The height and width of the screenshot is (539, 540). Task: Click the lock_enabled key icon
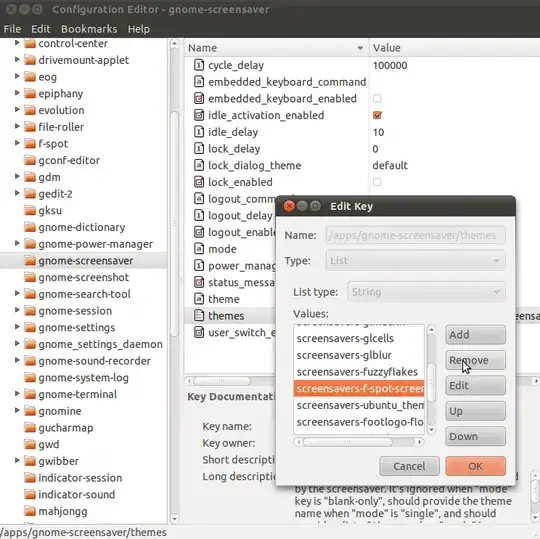pos(199,182)
